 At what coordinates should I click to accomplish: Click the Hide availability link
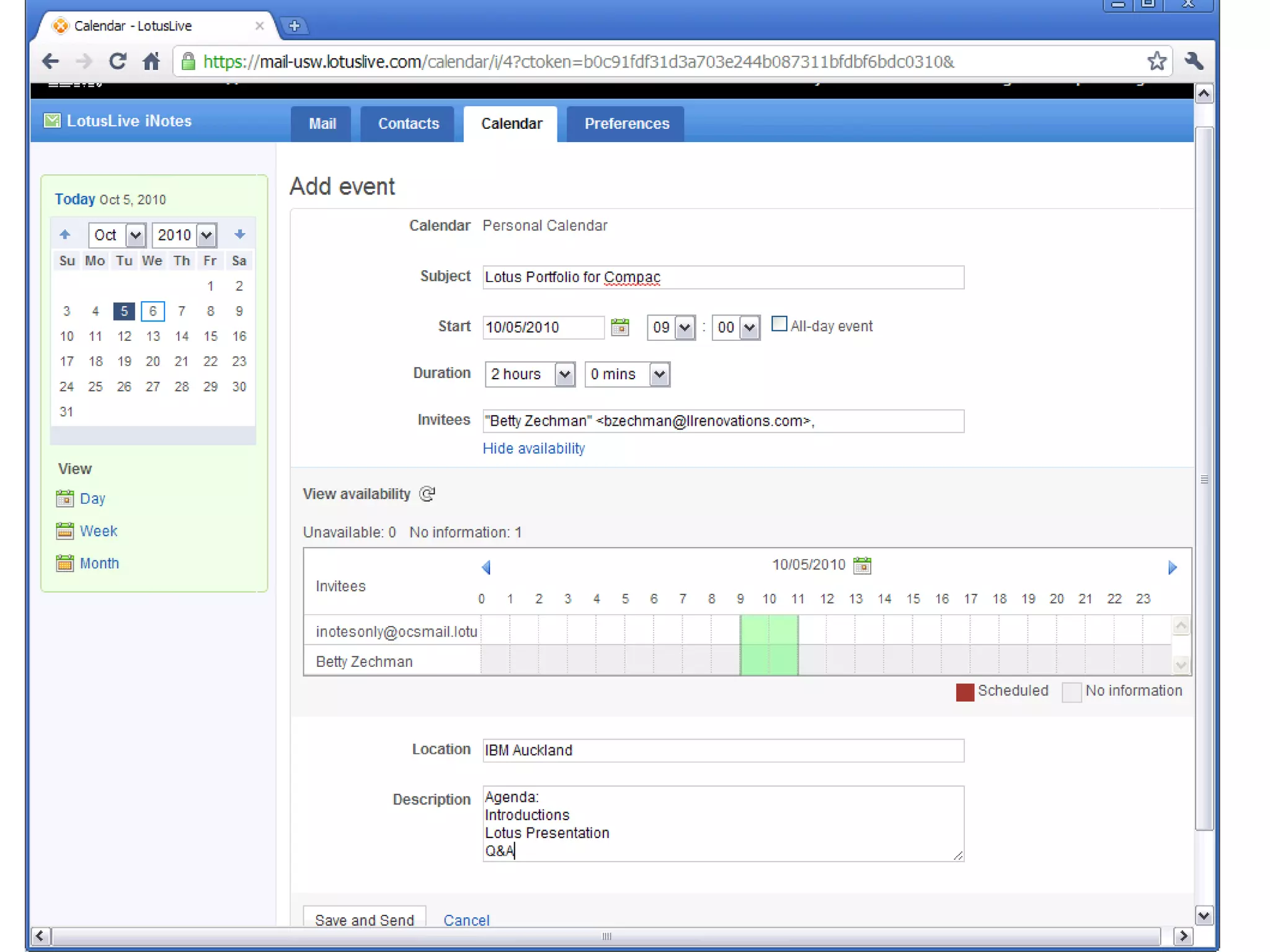[x=533, y=448]
